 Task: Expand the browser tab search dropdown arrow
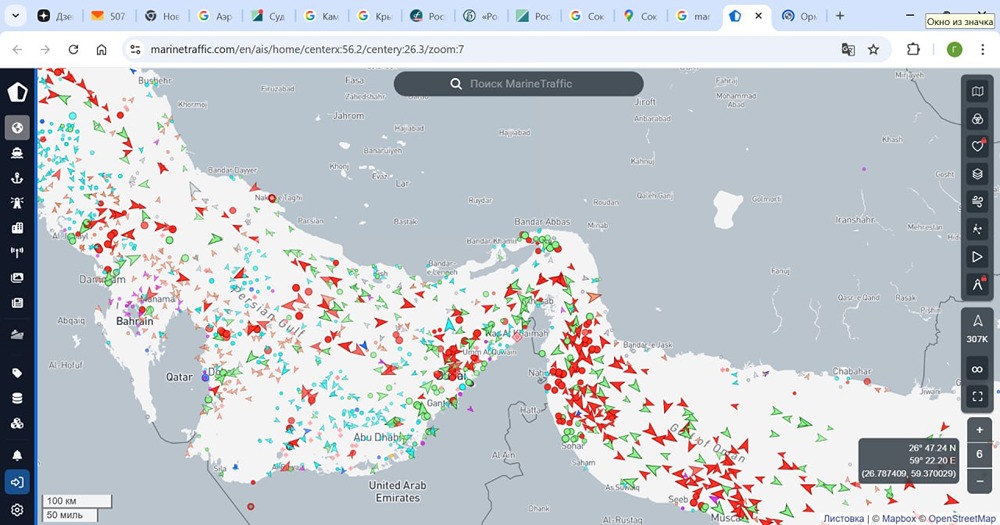[x=16, y=17]
